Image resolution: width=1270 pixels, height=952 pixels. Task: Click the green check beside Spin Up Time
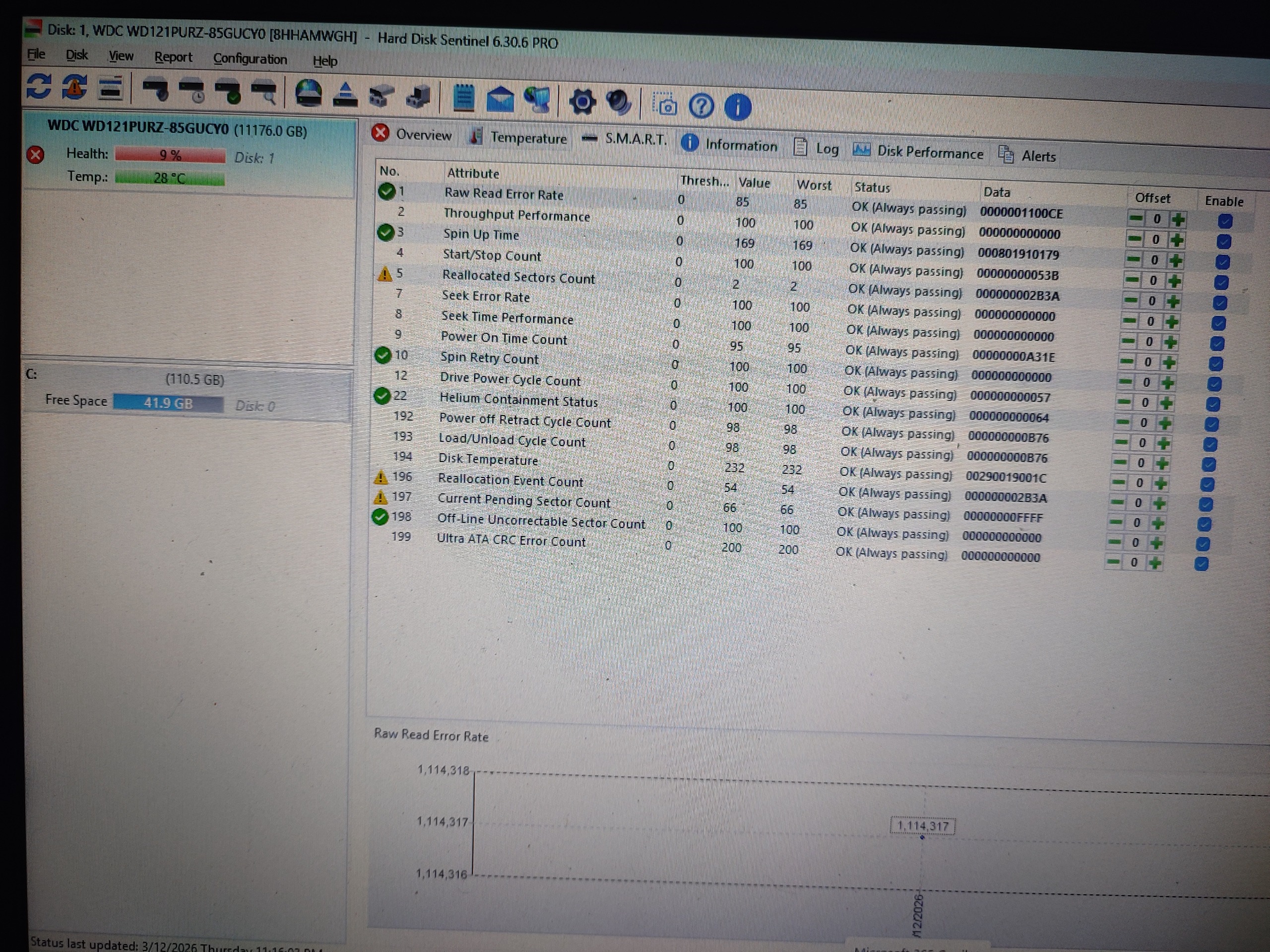pos(385,233)
